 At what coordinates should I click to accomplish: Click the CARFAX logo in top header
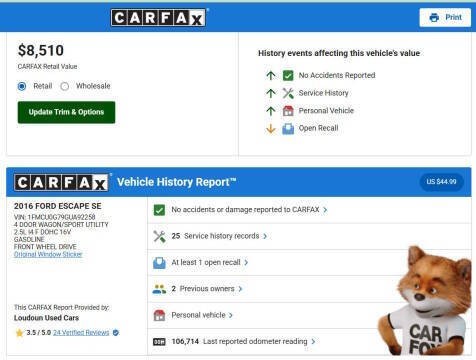158,17
